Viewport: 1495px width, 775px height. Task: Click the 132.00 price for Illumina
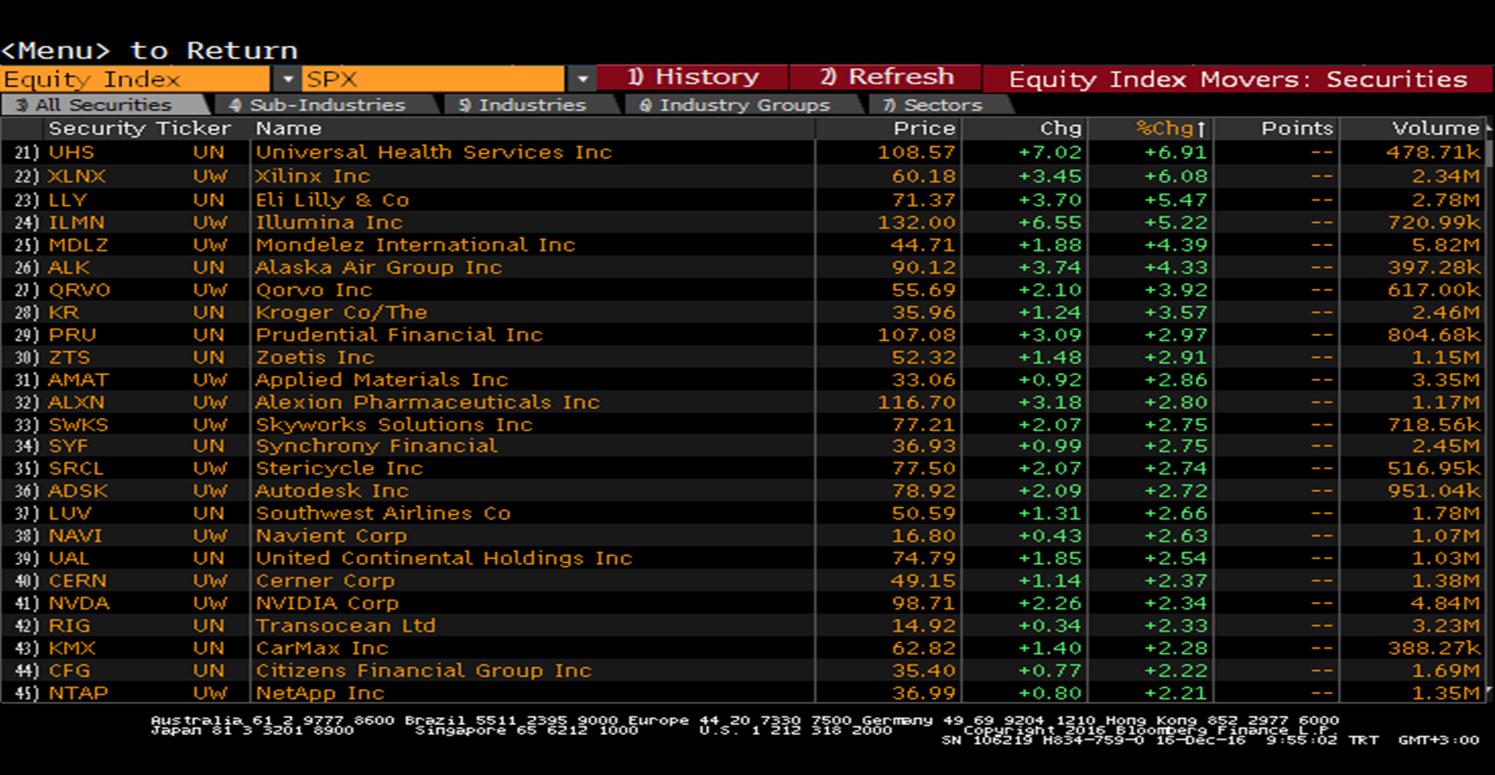tap(916, 222)
